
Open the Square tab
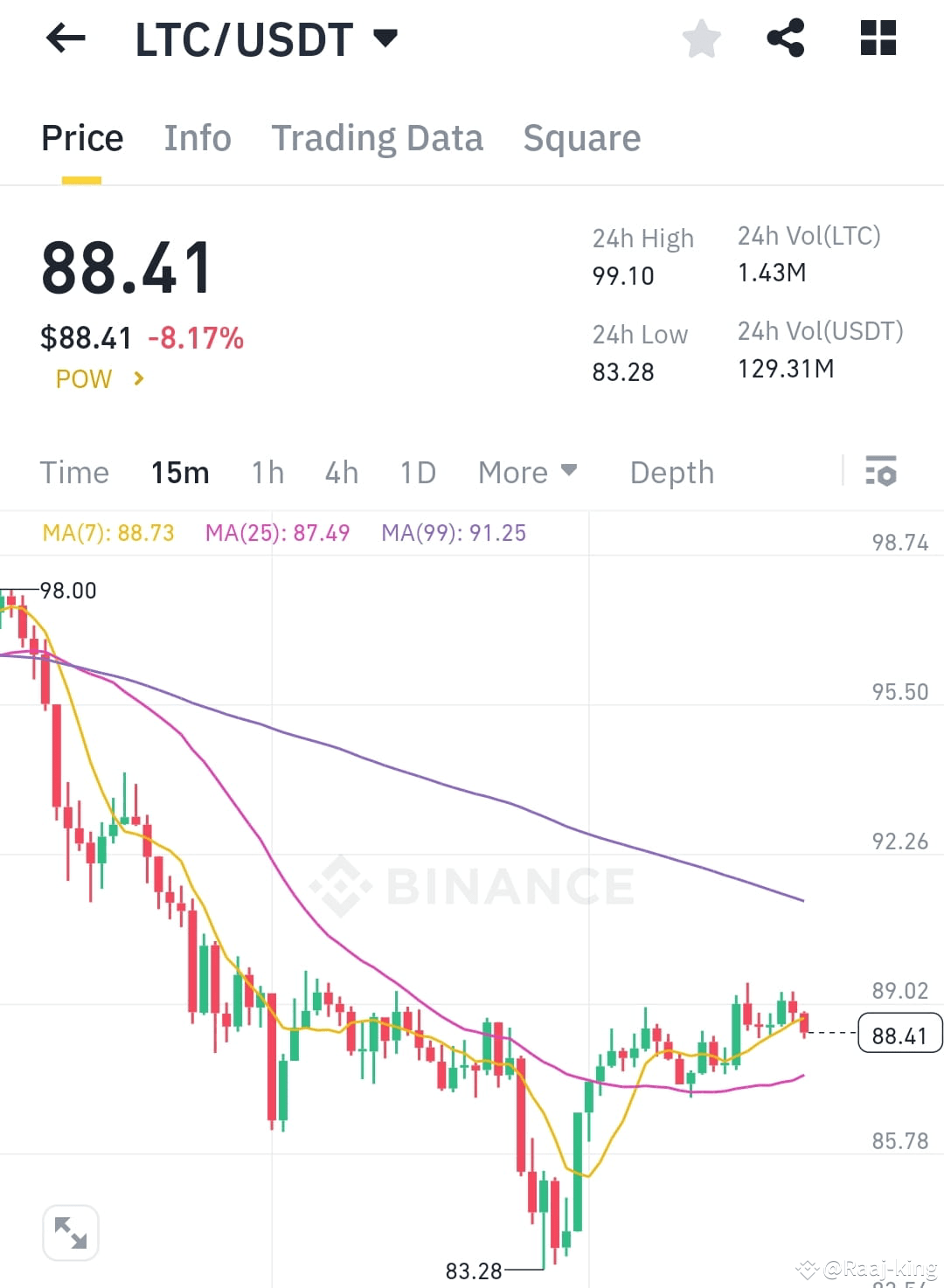point(581,138)
